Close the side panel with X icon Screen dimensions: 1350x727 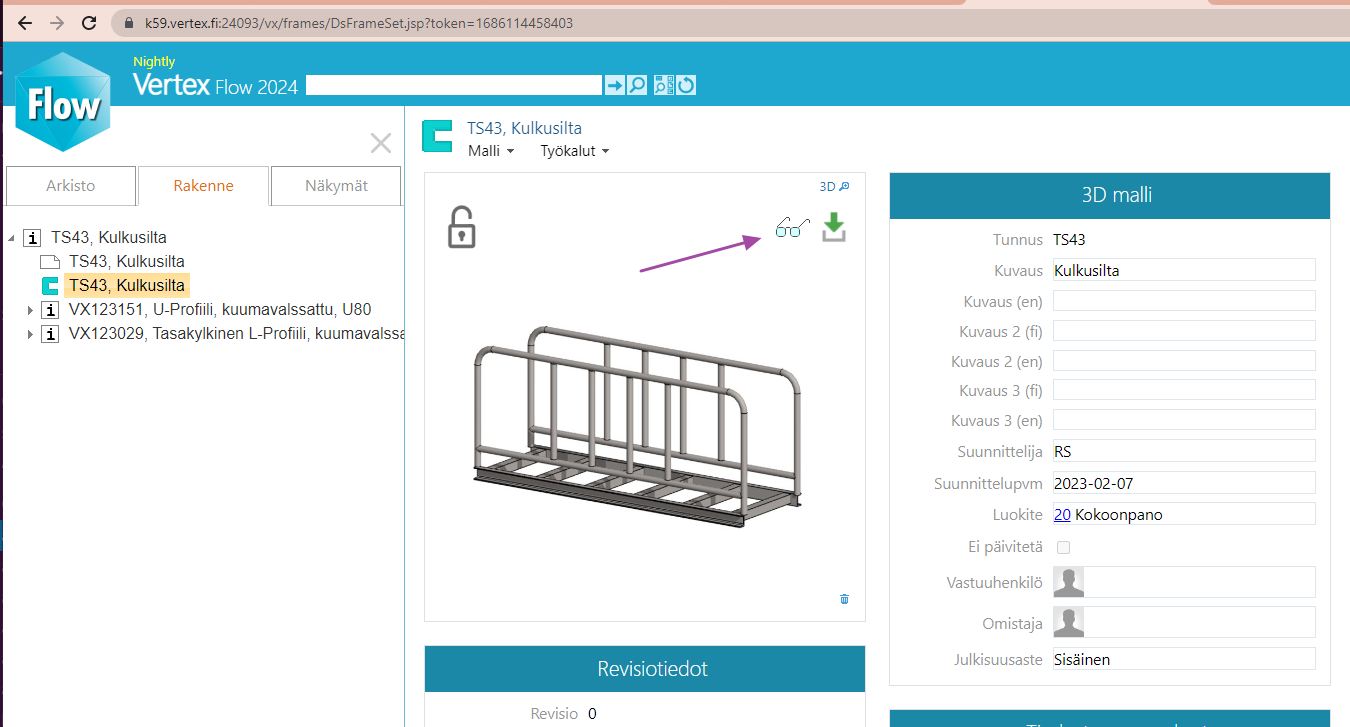[381, 143]
